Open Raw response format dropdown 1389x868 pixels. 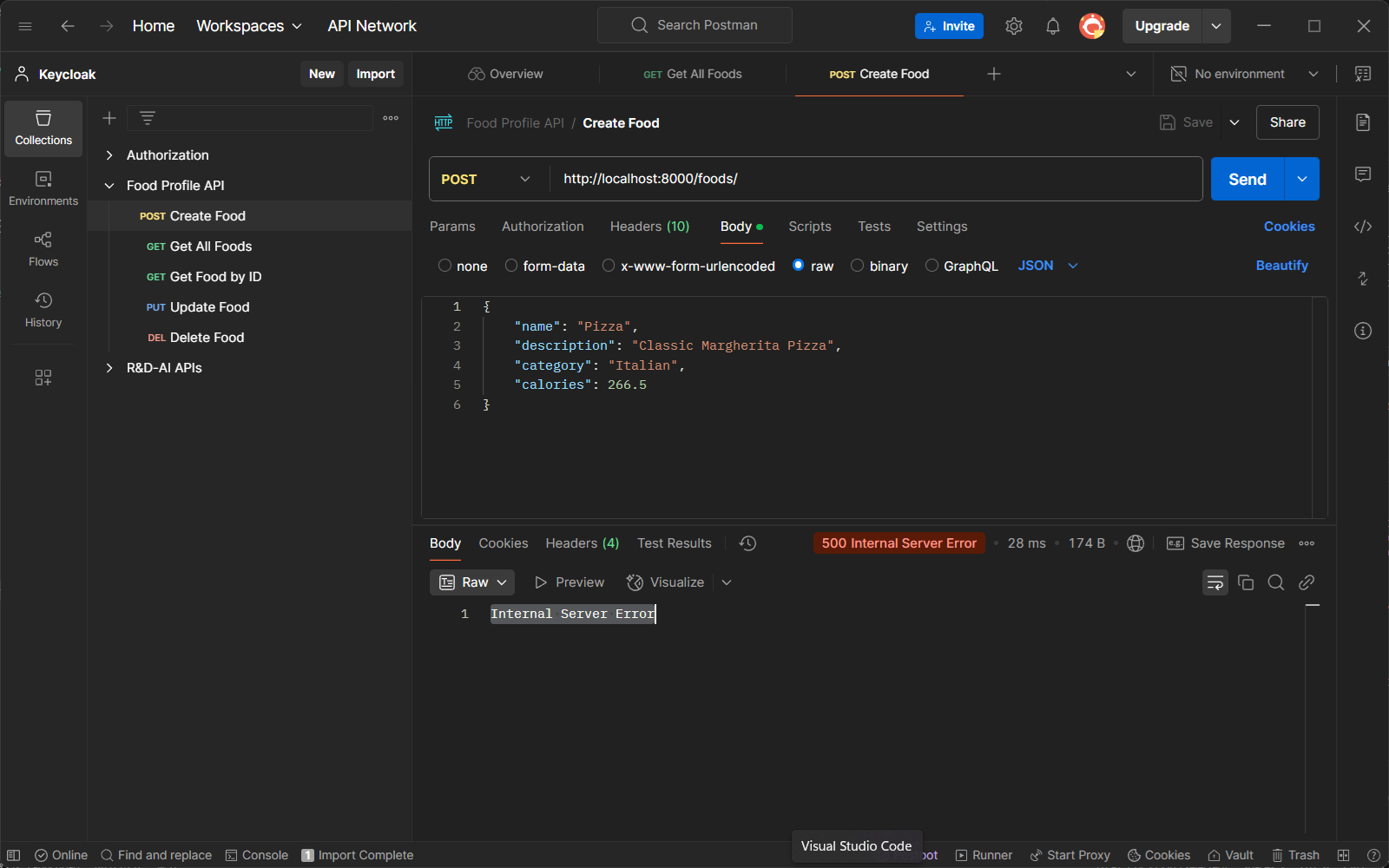[x=472, y=582]
